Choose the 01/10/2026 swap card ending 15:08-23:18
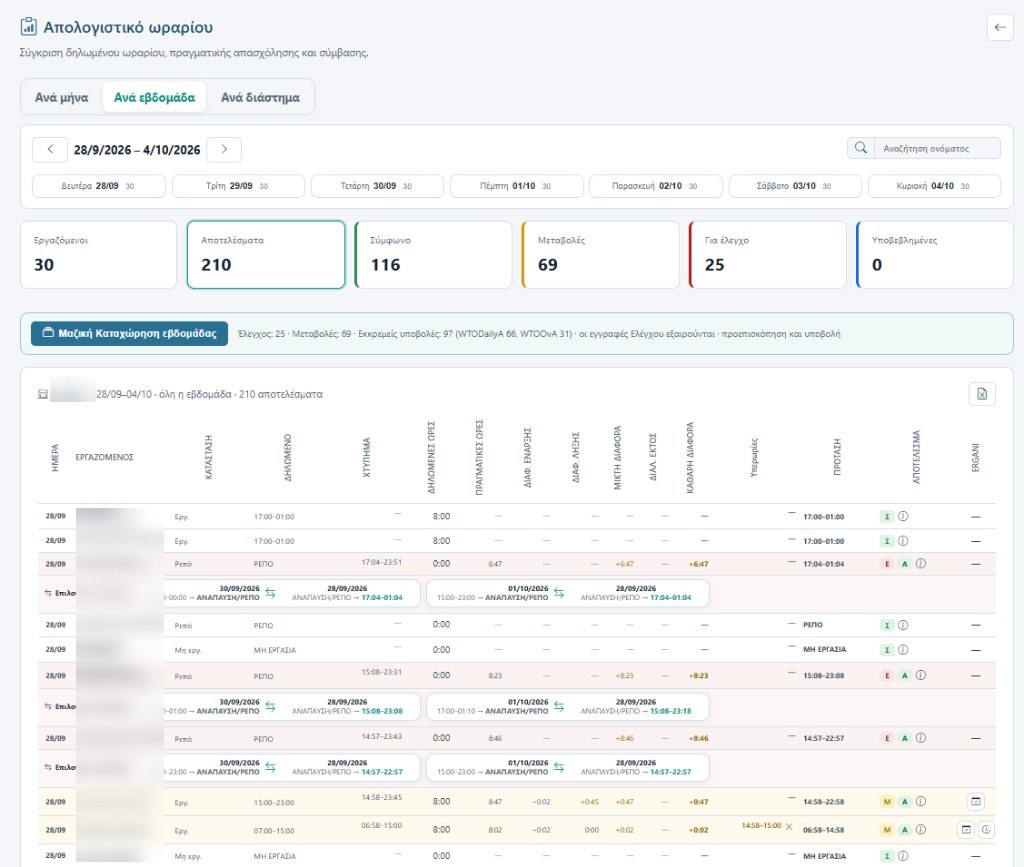The height and width of the screenshot is (867, 1024). [x=568, y=706]
